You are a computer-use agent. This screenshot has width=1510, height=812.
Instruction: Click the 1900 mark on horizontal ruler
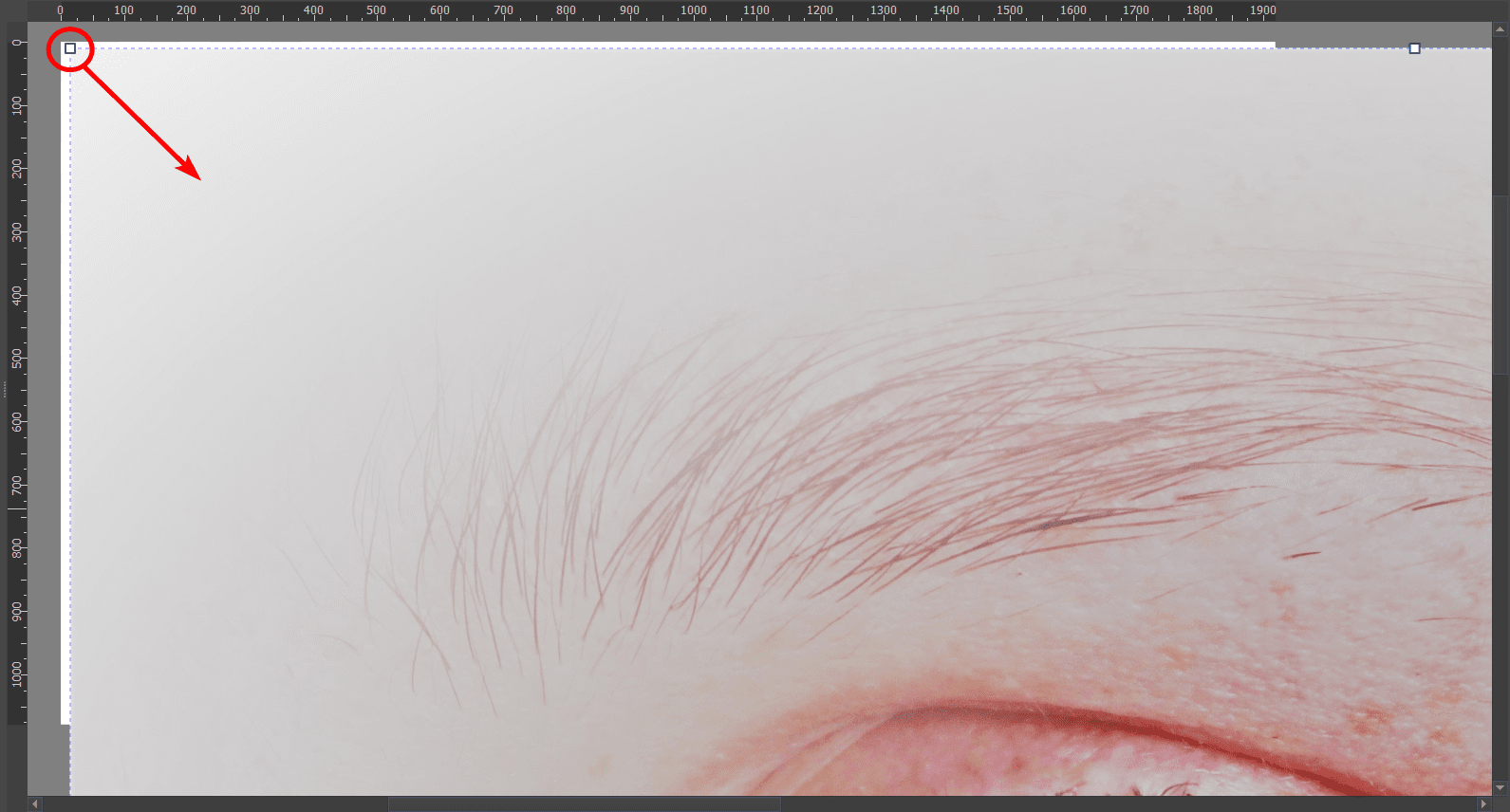[x=1262, y=10]
